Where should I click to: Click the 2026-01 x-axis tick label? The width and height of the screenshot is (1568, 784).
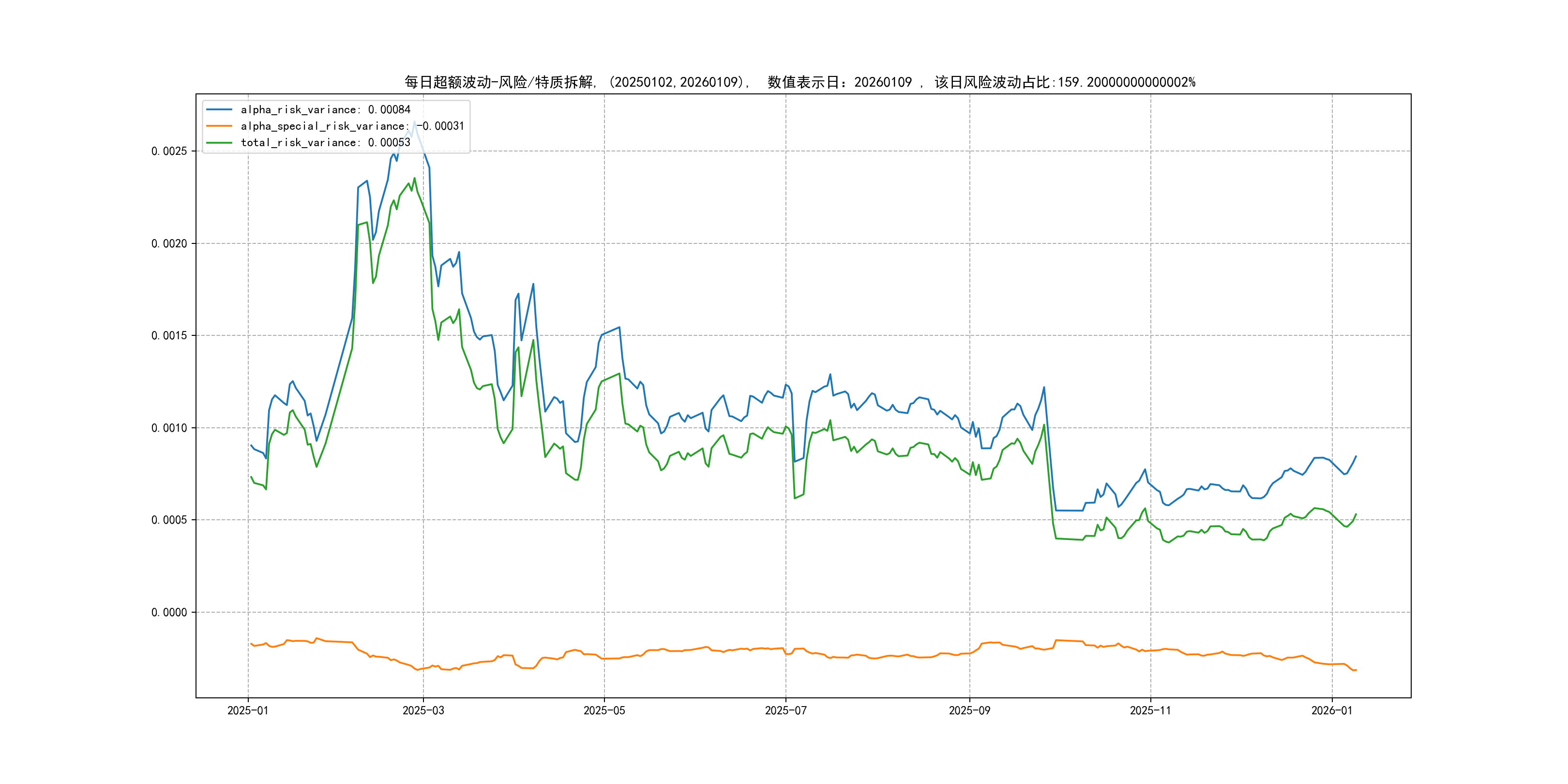pos(1331,710)
